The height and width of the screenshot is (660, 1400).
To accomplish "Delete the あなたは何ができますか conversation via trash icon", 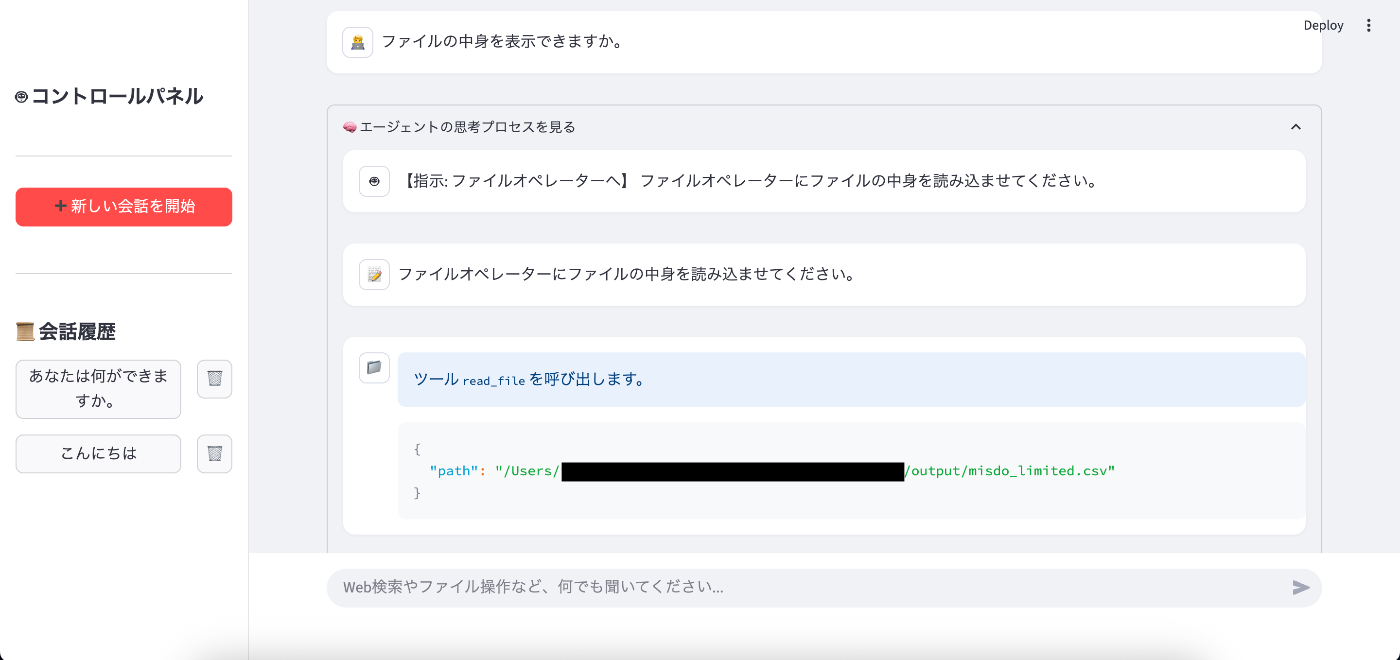I will coord(214,378).
